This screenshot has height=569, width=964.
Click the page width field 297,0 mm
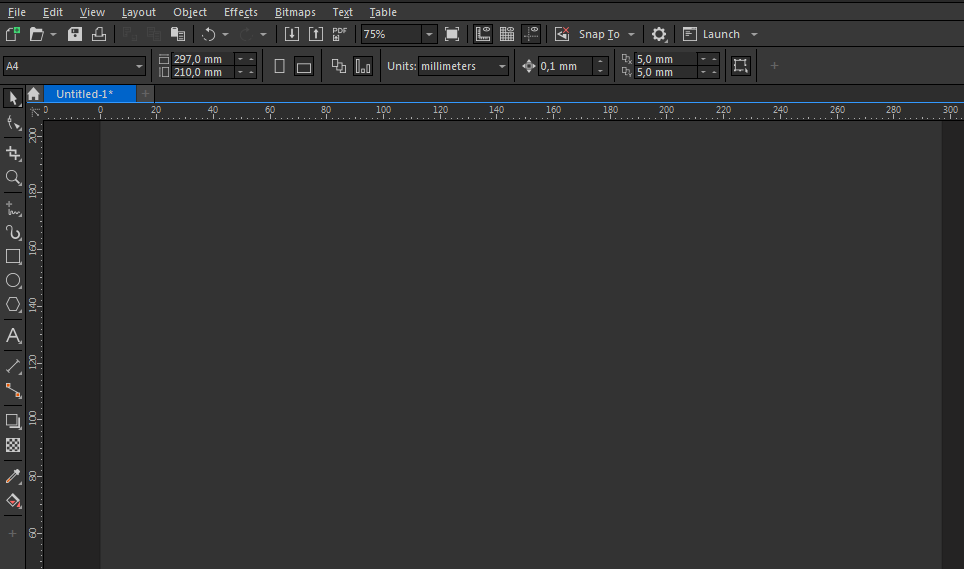(x=203, y=59)
